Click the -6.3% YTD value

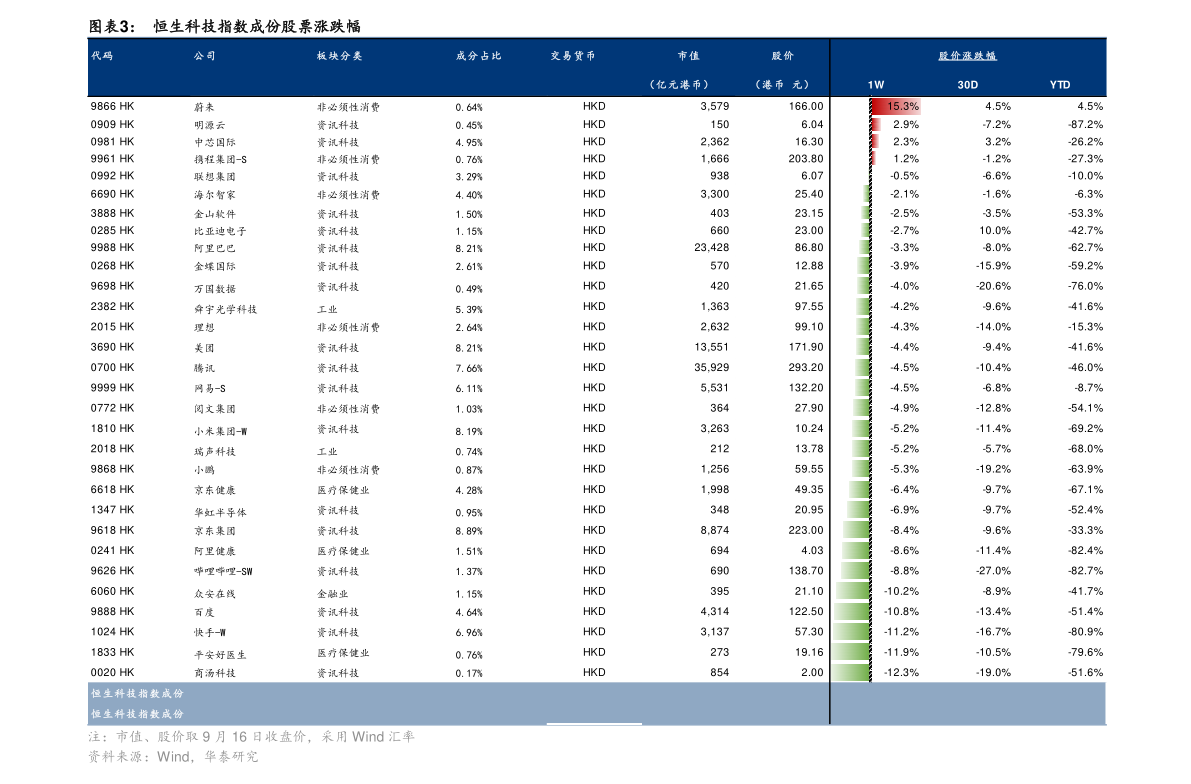[1088, 194]
